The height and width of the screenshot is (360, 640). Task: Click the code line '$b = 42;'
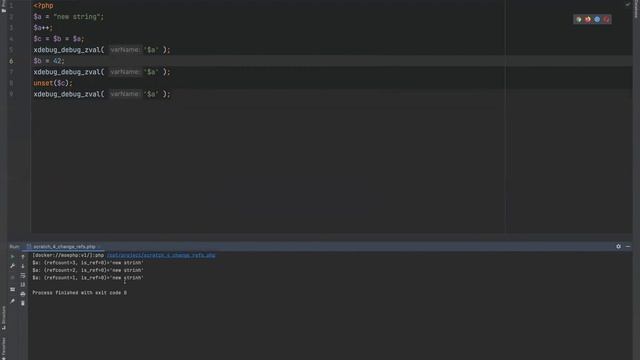[x=49, y=61]
